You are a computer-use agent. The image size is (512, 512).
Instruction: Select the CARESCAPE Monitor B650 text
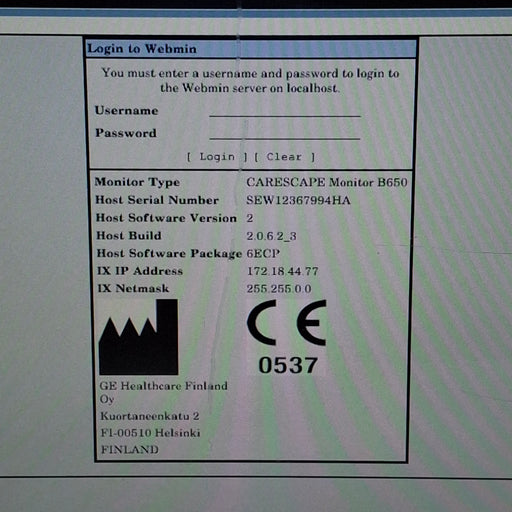[327, 182]
